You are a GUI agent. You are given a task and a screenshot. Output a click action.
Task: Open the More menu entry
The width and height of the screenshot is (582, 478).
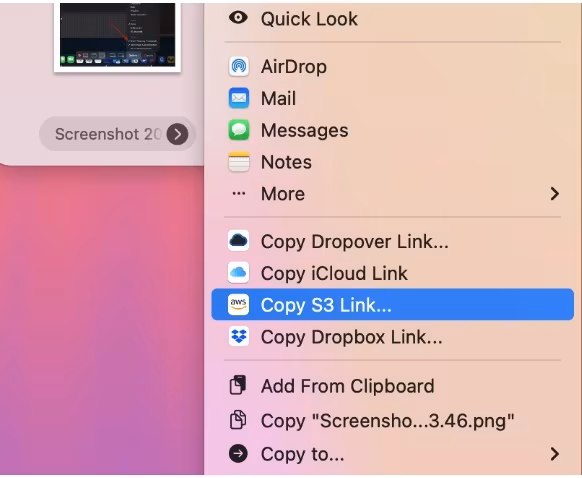tap(392, 193)
